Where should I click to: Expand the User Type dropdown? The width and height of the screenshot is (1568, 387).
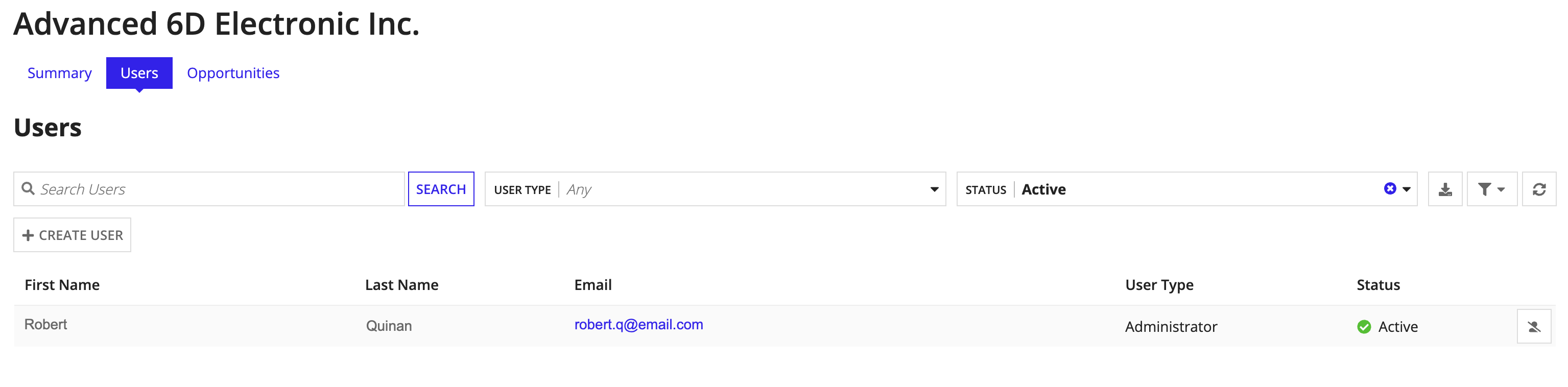pyautogui.click(x=934, y=189)
